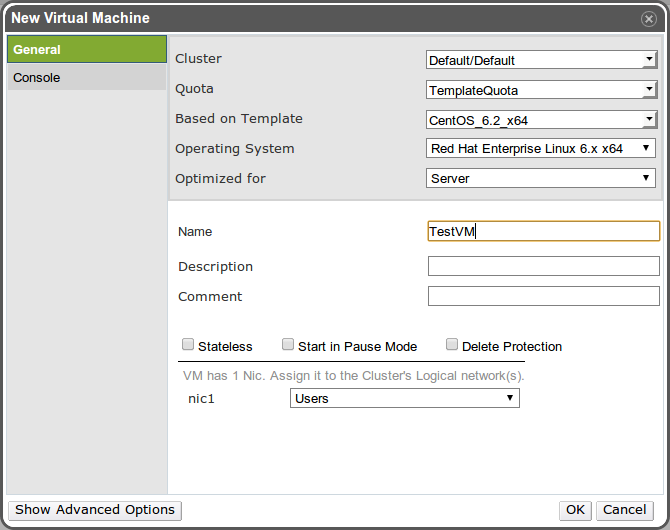This screenshot has width=670, height=530.
Task: Click the New Virtual Machine title bar
Action: pos(300,18)
